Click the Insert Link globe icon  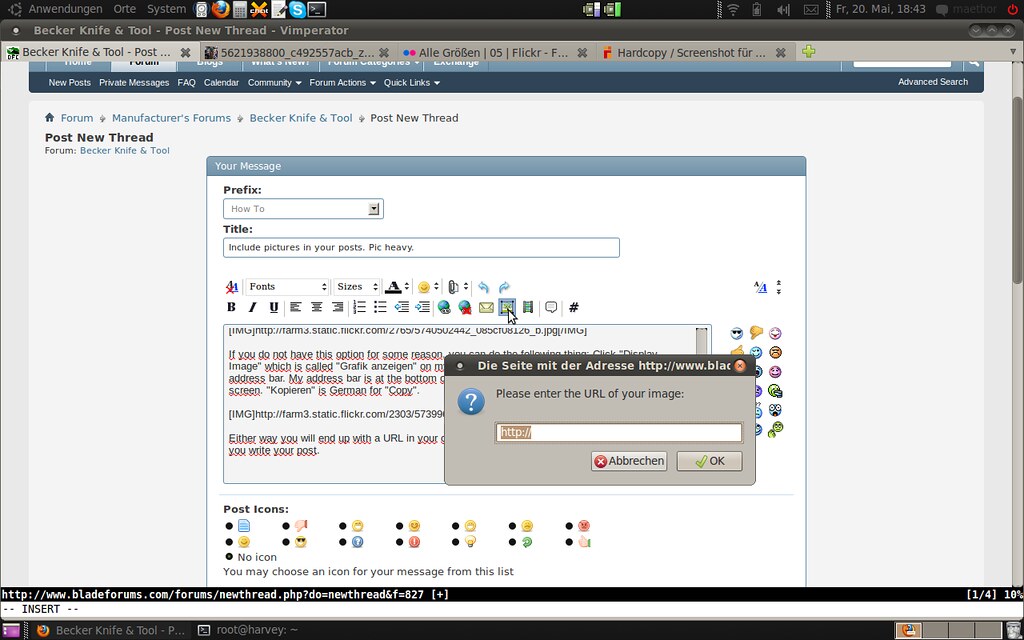[x=444, y=307]
